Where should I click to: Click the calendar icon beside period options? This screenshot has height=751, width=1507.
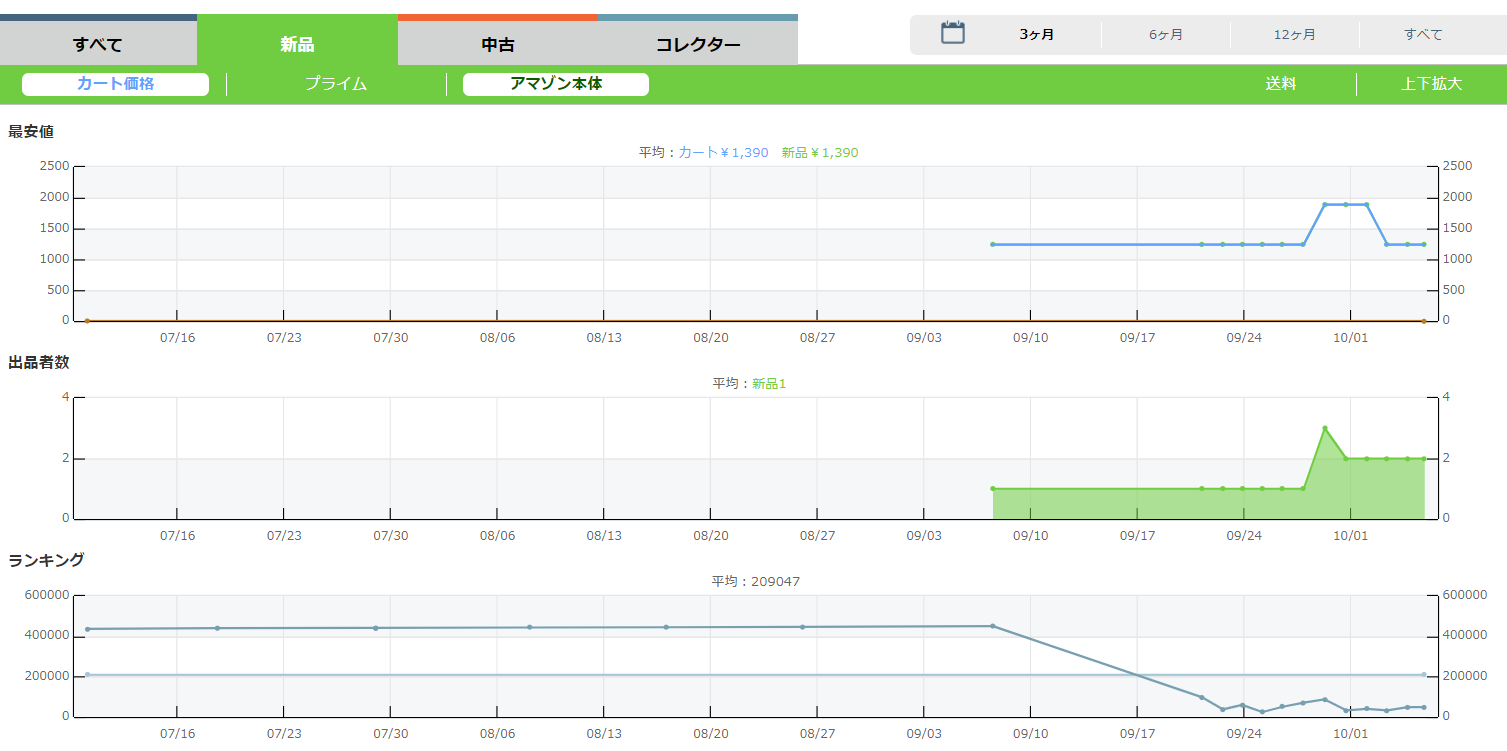953,33
